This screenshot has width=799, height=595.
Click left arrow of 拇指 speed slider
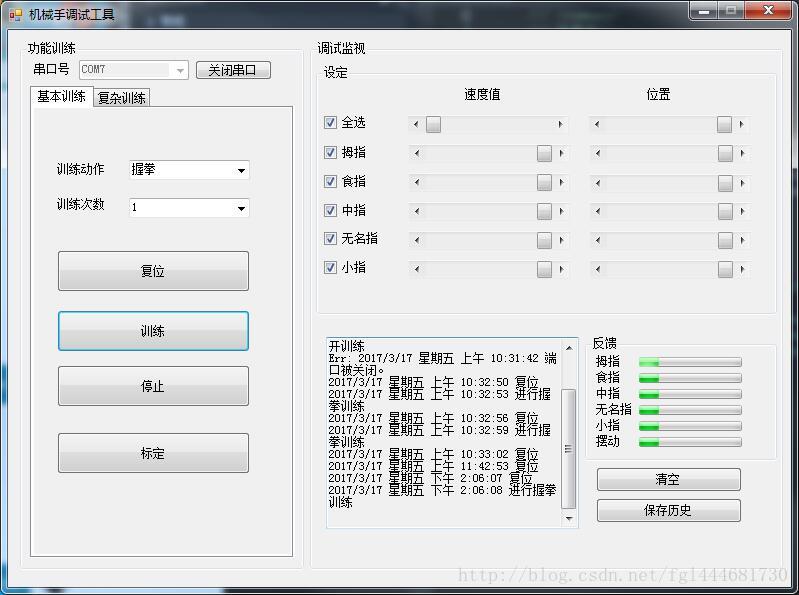pos(417,153)
